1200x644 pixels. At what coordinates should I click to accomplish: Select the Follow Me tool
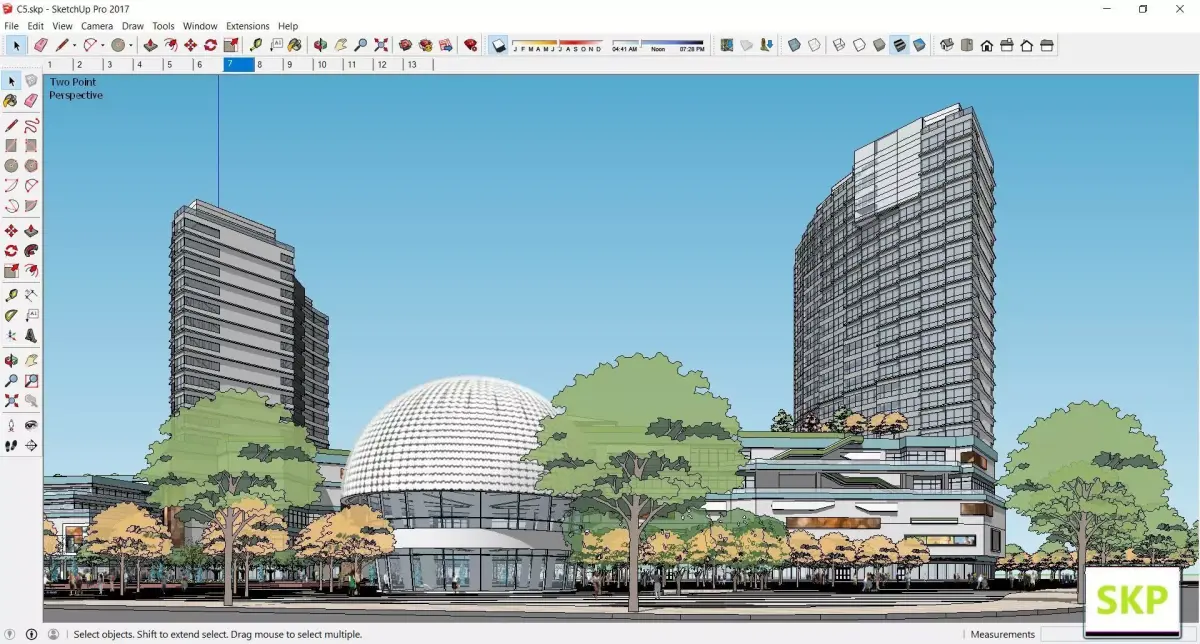(x=31, y=251)
